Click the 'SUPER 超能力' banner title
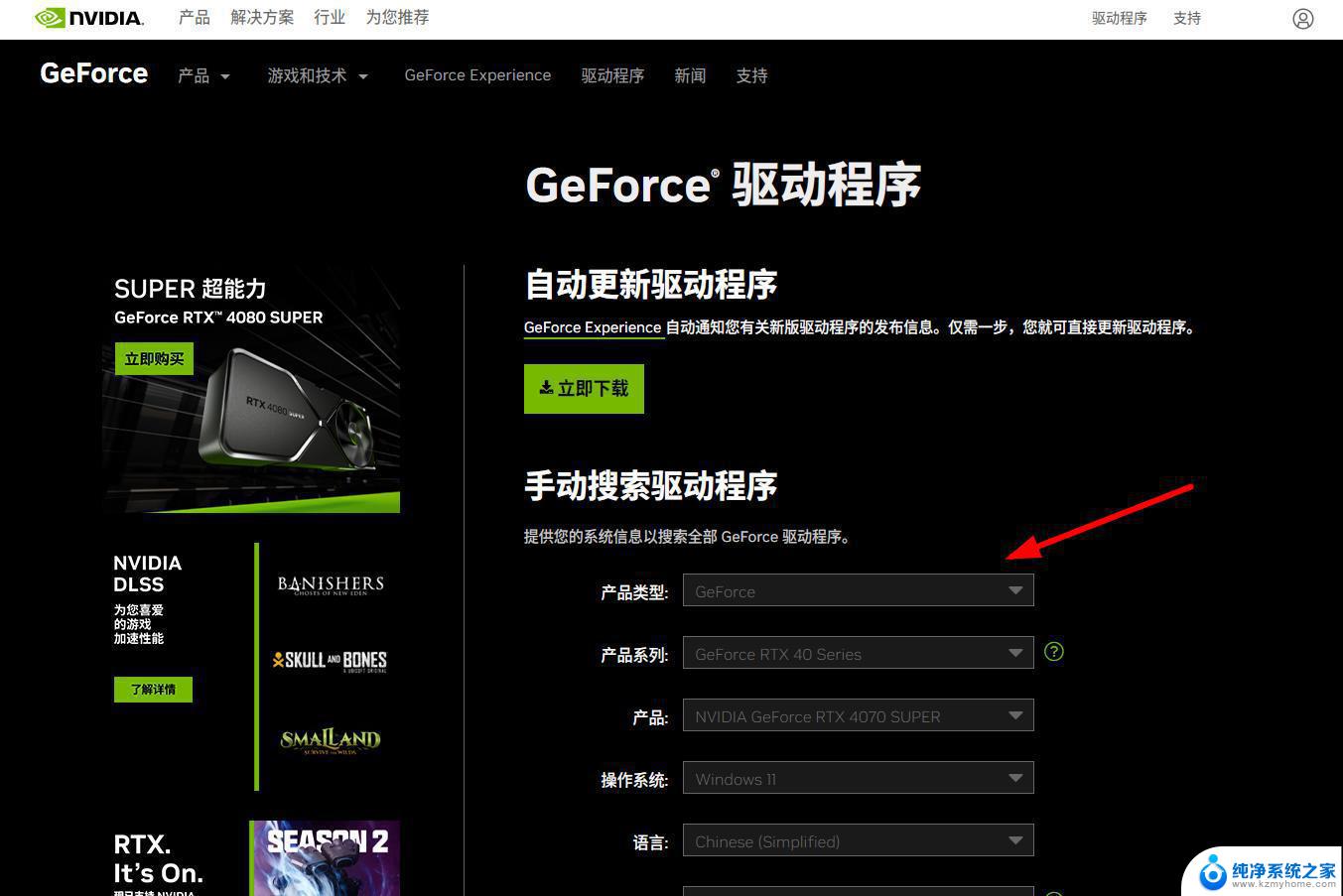 point(191,289)
